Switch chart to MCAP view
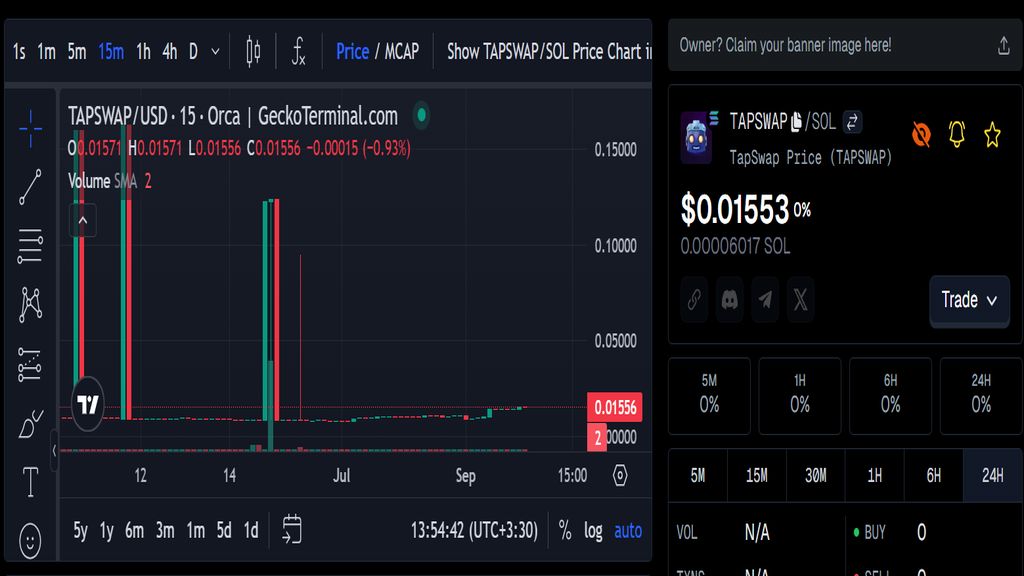The image size is (1024, 576). click(402, 52)
